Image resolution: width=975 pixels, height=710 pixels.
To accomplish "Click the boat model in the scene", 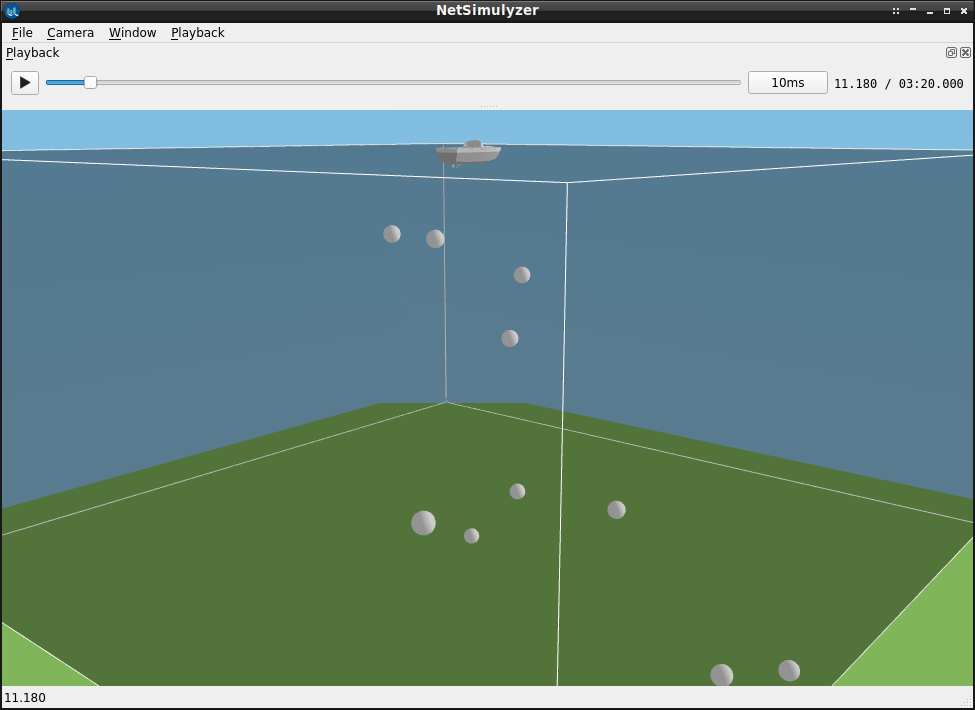I will coord(468,152).
